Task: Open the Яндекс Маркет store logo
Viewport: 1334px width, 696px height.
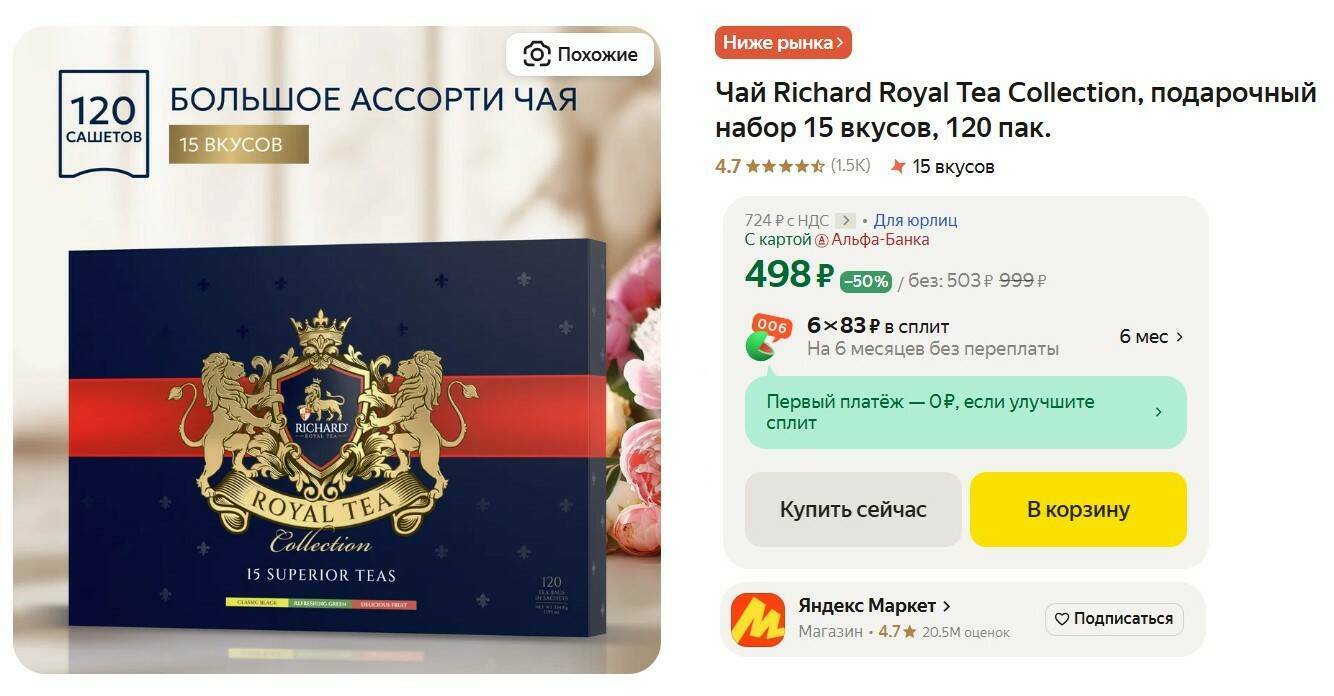Action: (757, 619)
